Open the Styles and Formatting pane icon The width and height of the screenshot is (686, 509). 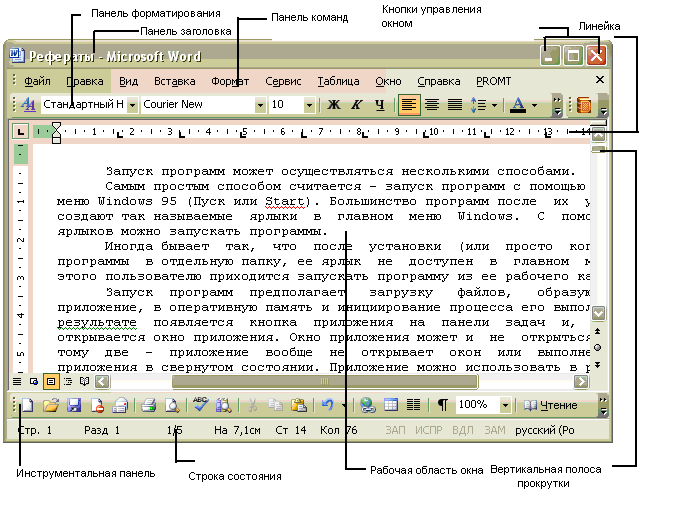click(28, 105)
